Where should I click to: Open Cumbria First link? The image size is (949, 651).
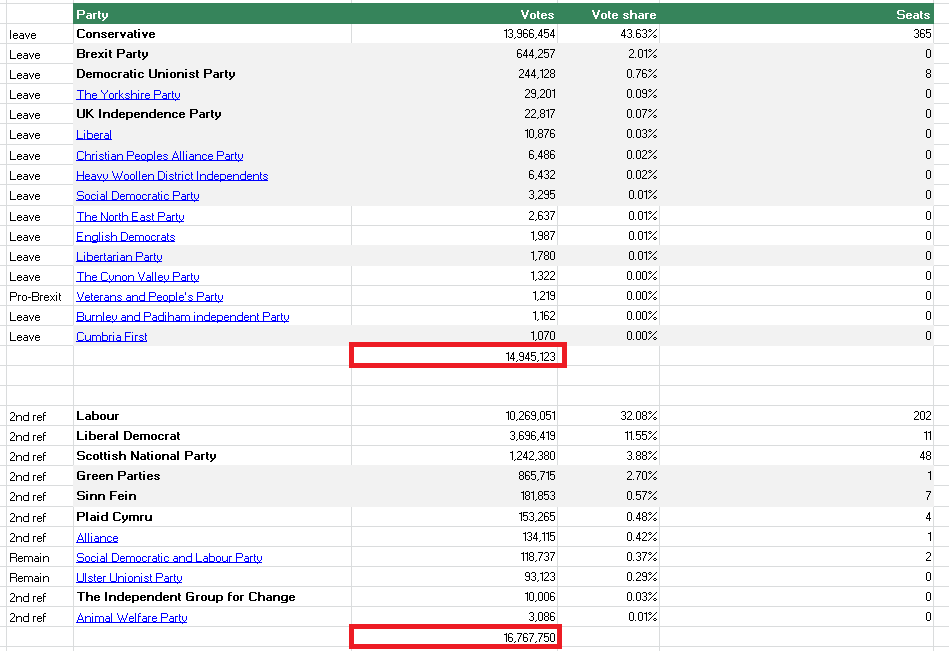click(111, 336)
